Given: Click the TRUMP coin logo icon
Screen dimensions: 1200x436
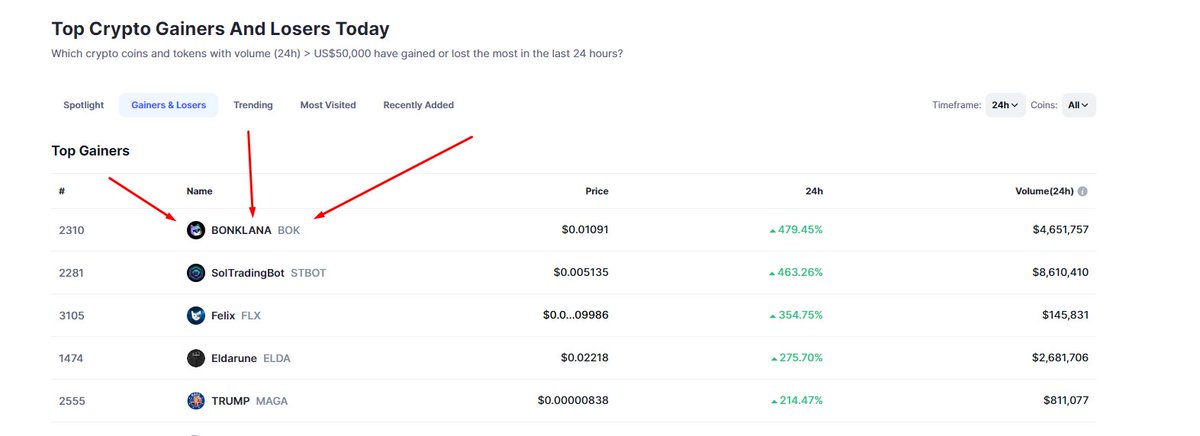Looking at the screenshot, I should click(x=196, y=401).
